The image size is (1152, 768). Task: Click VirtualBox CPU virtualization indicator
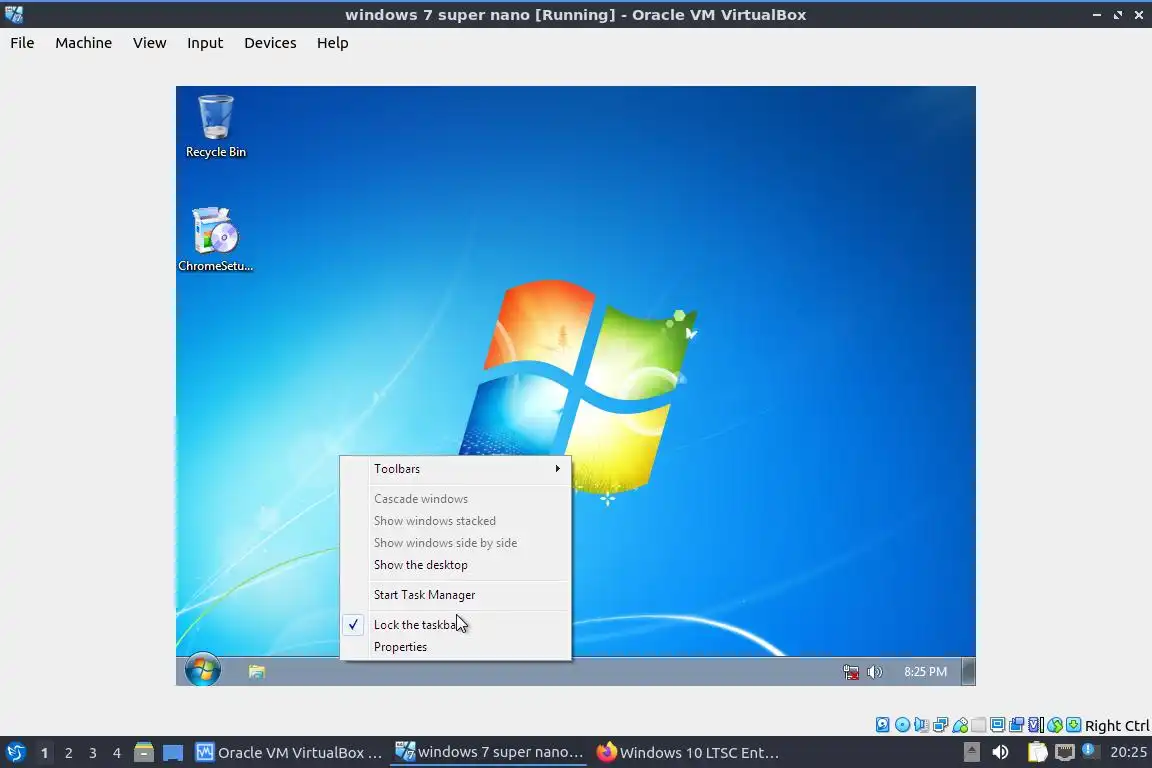[x=1036, y=725]
